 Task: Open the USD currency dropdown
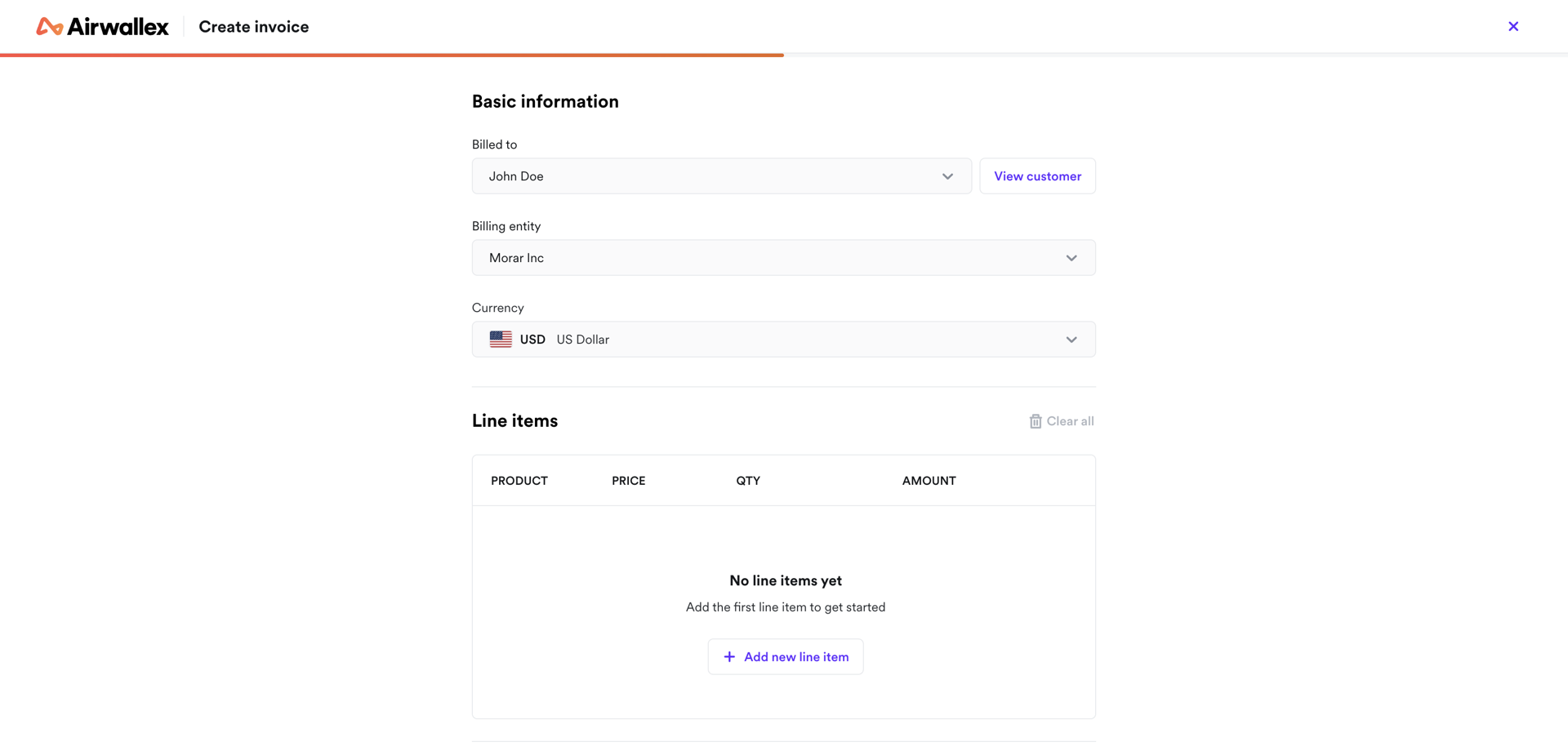783,339
